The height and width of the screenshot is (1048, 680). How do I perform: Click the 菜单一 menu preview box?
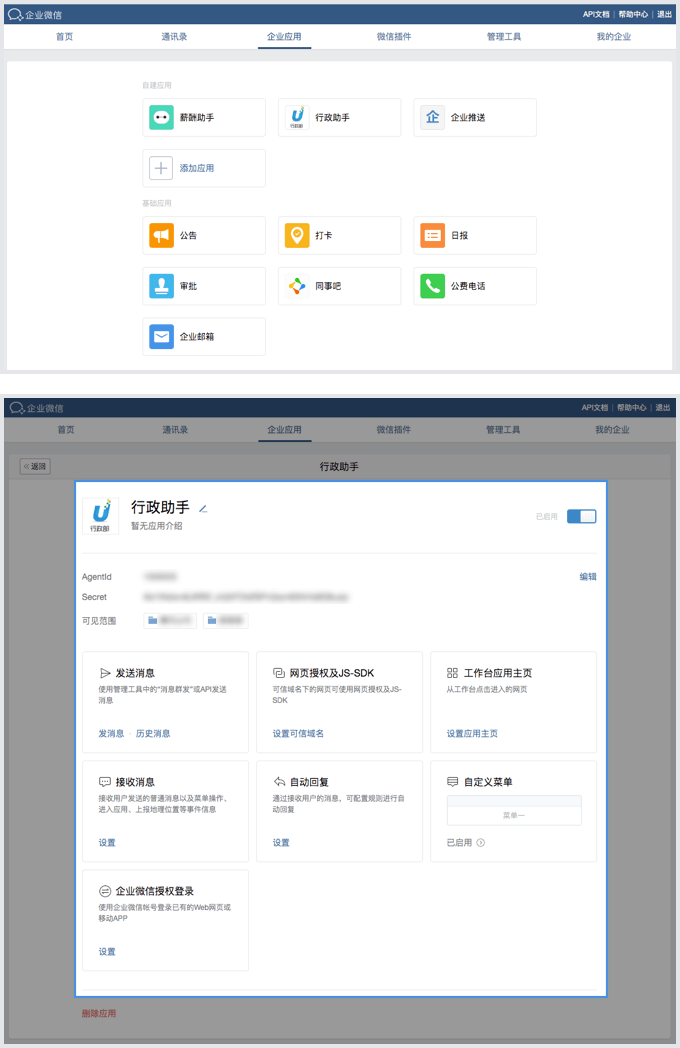point(514,811)
